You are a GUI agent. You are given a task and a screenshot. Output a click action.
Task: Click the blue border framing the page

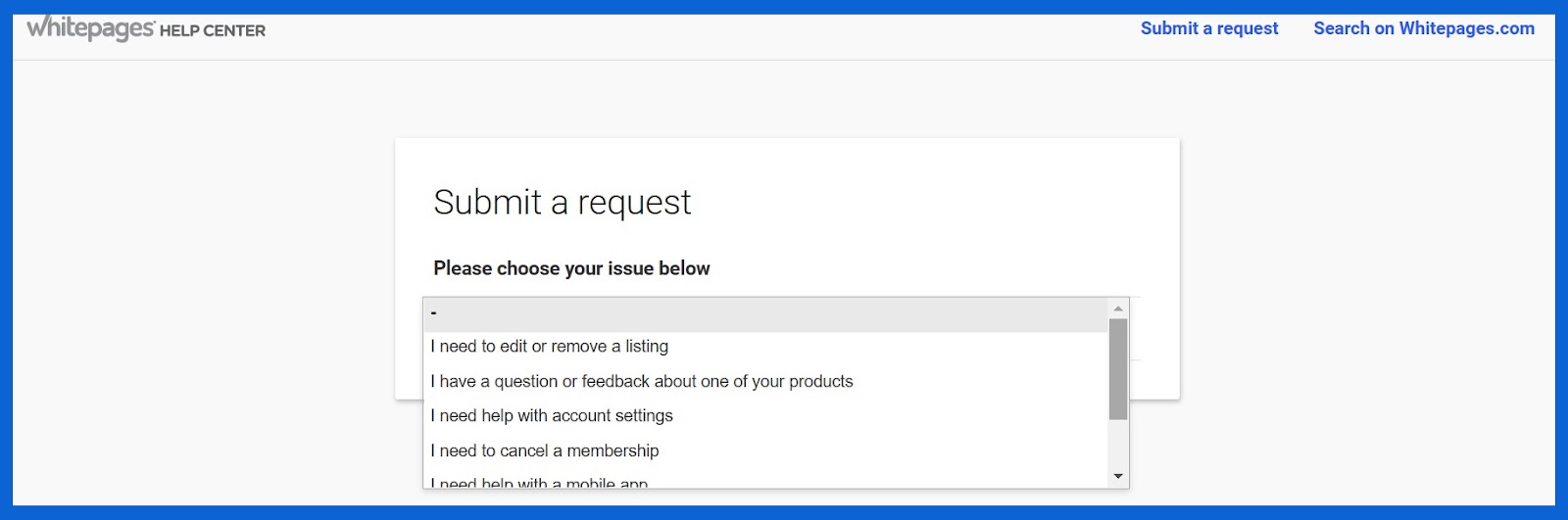pos(6,260)
